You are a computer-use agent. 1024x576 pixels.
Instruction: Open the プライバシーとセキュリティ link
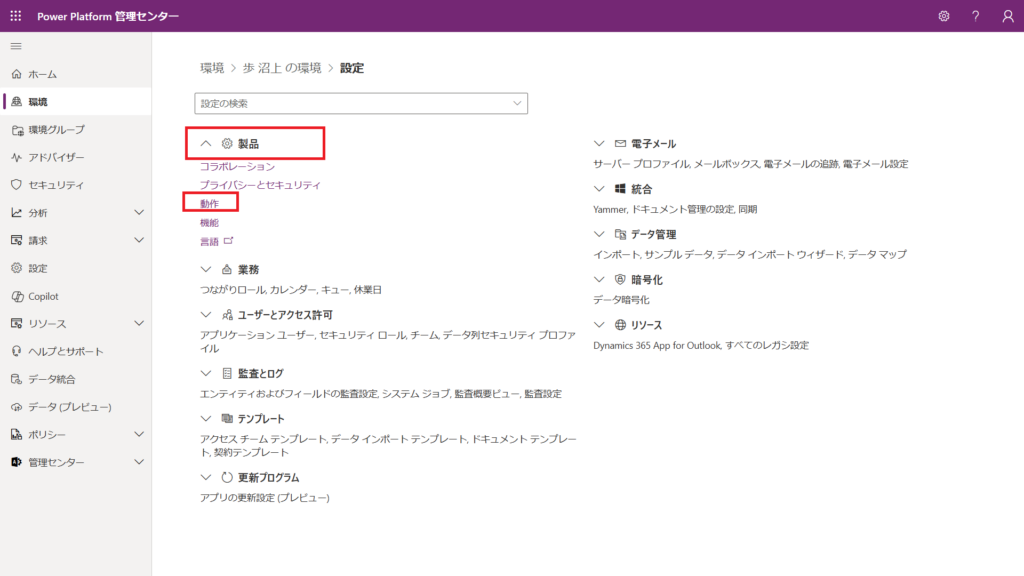260,185
